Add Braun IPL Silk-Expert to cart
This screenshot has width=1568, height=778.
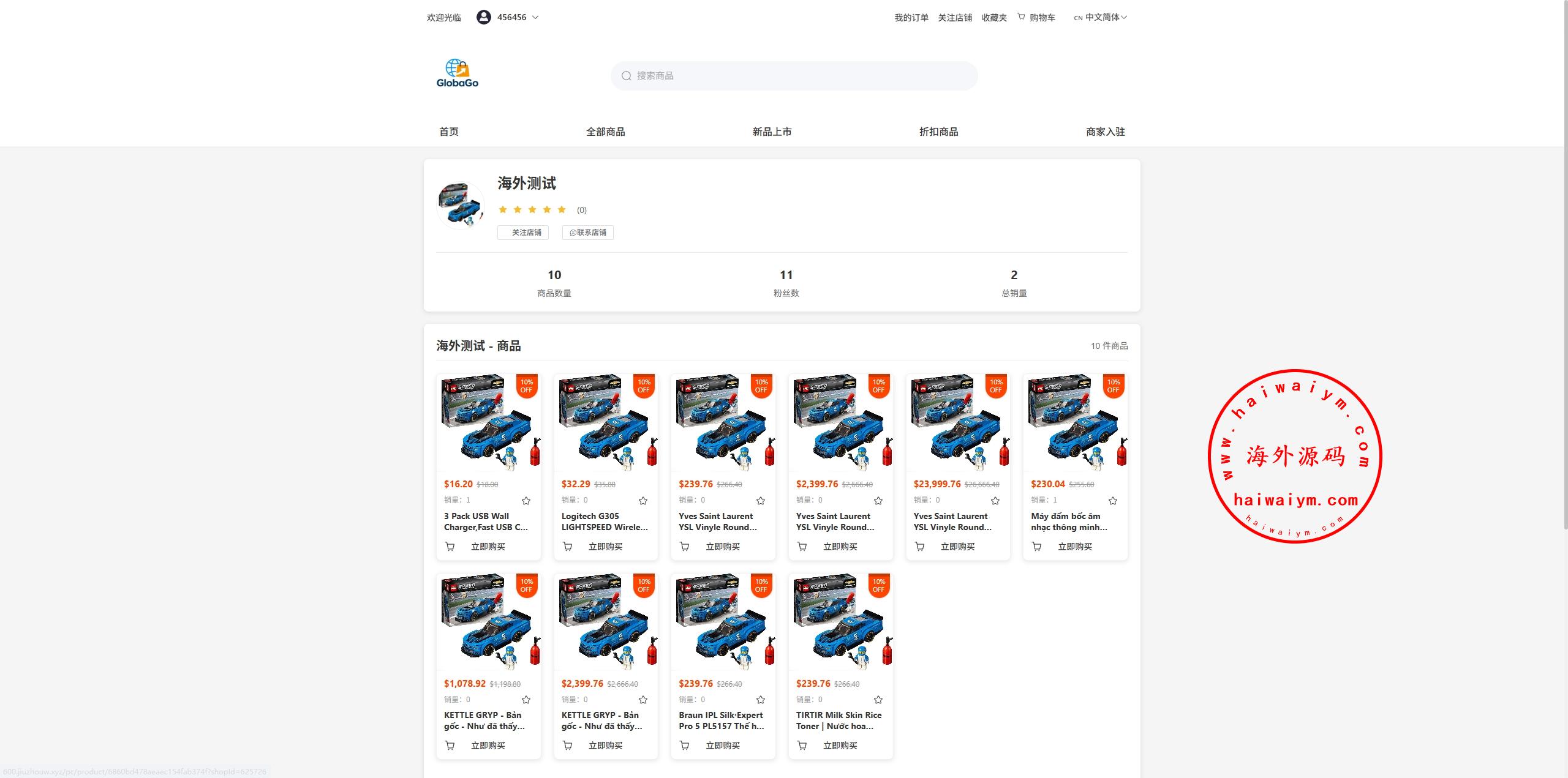(684, 746)
